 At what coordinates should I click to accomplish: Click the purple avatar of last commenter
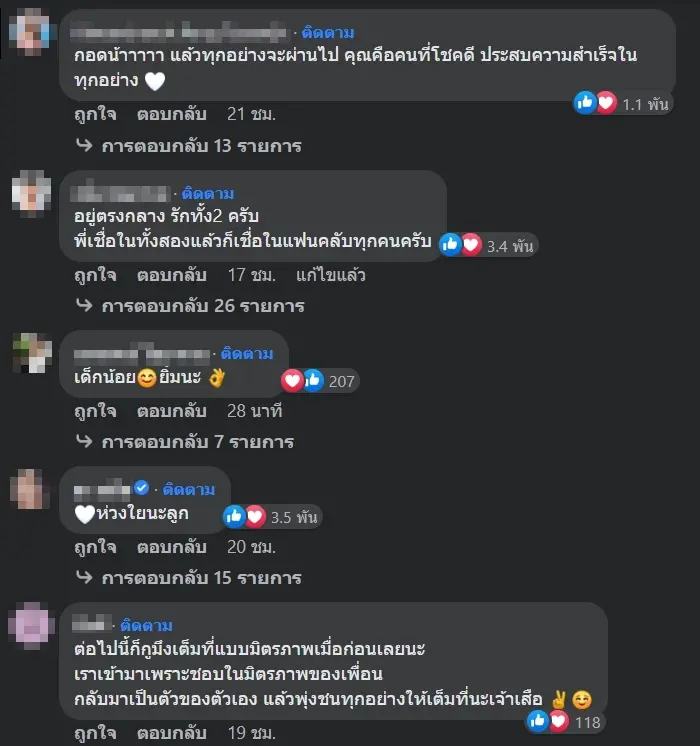(31, 625)
